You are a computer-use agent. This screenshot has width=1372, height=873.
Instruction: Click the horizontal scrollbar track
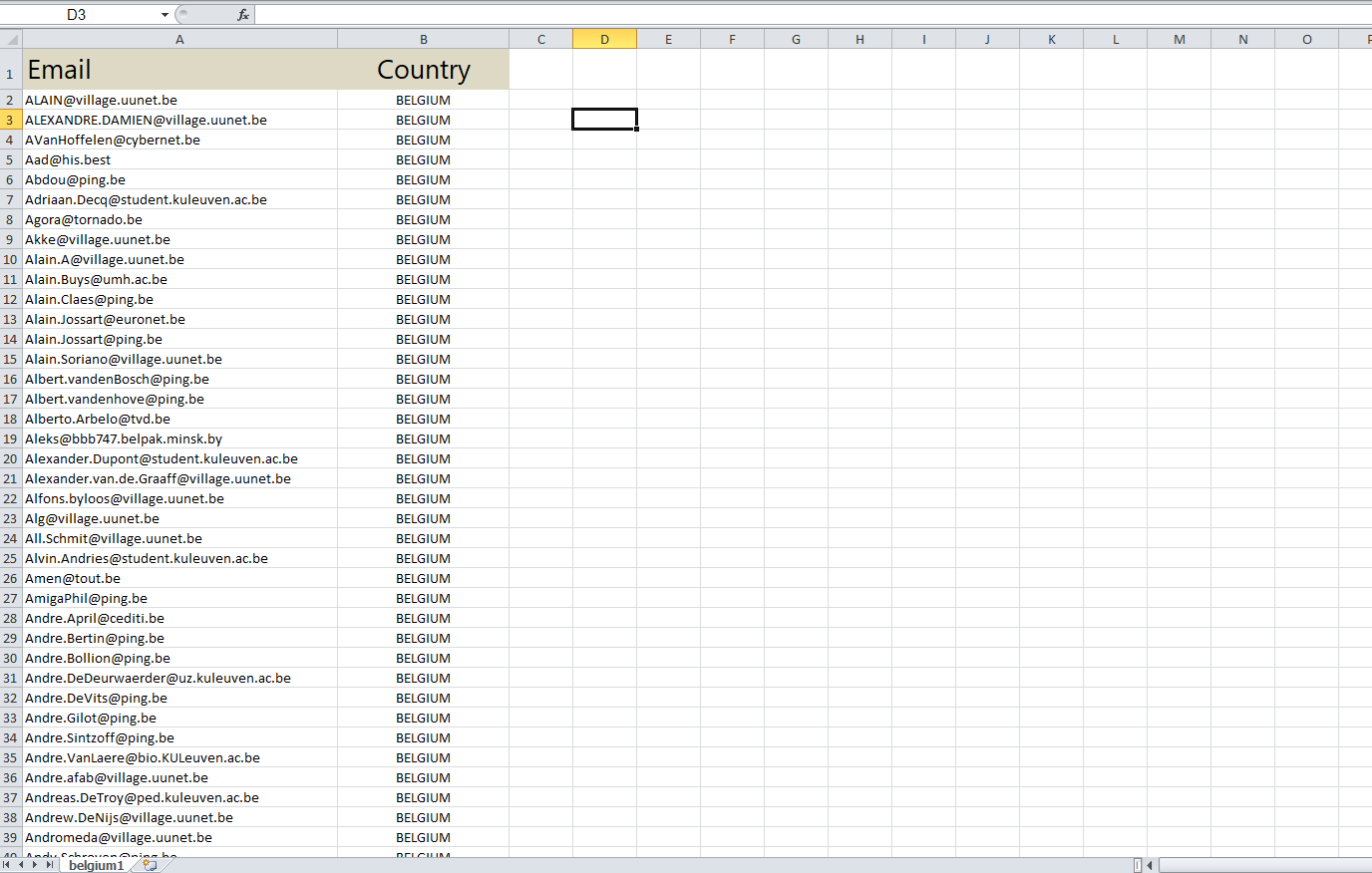[1264, 865]
